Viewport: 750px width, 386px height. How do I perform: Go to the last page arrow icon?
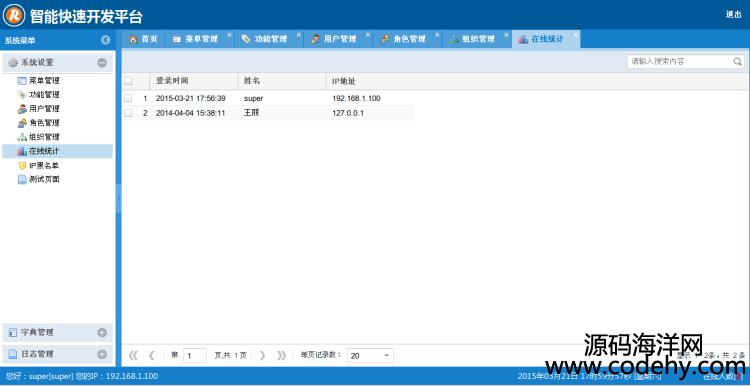[x=281, y=355]
